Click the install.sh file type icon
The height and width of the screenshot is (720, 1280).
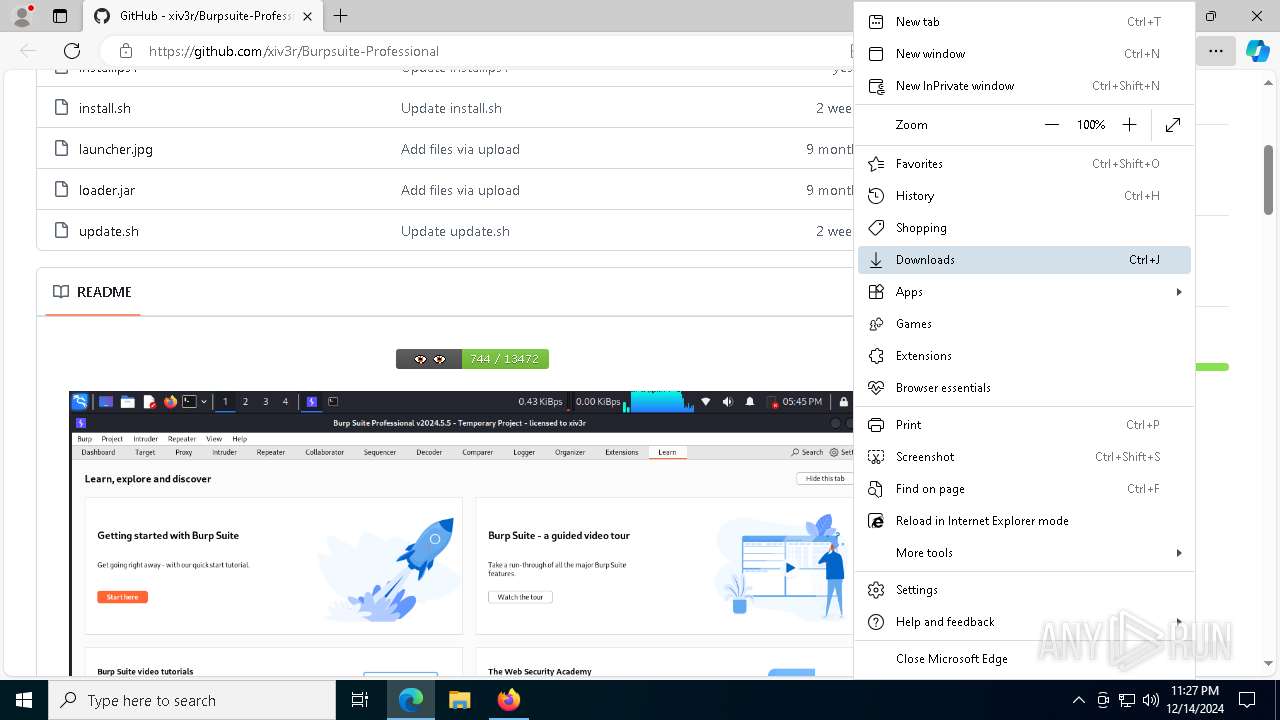pos(62,108)
